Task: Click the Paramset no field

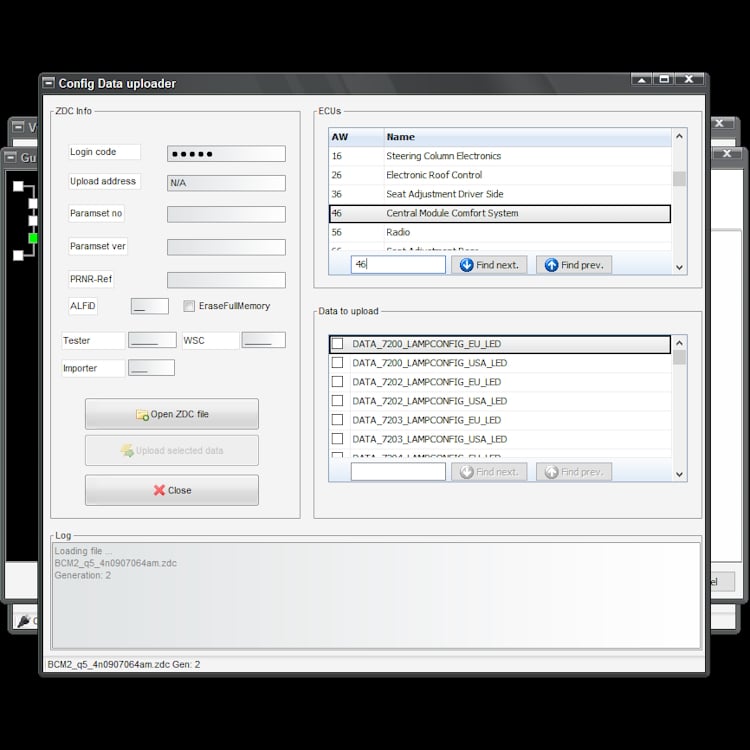Action: tap(226, 214)
